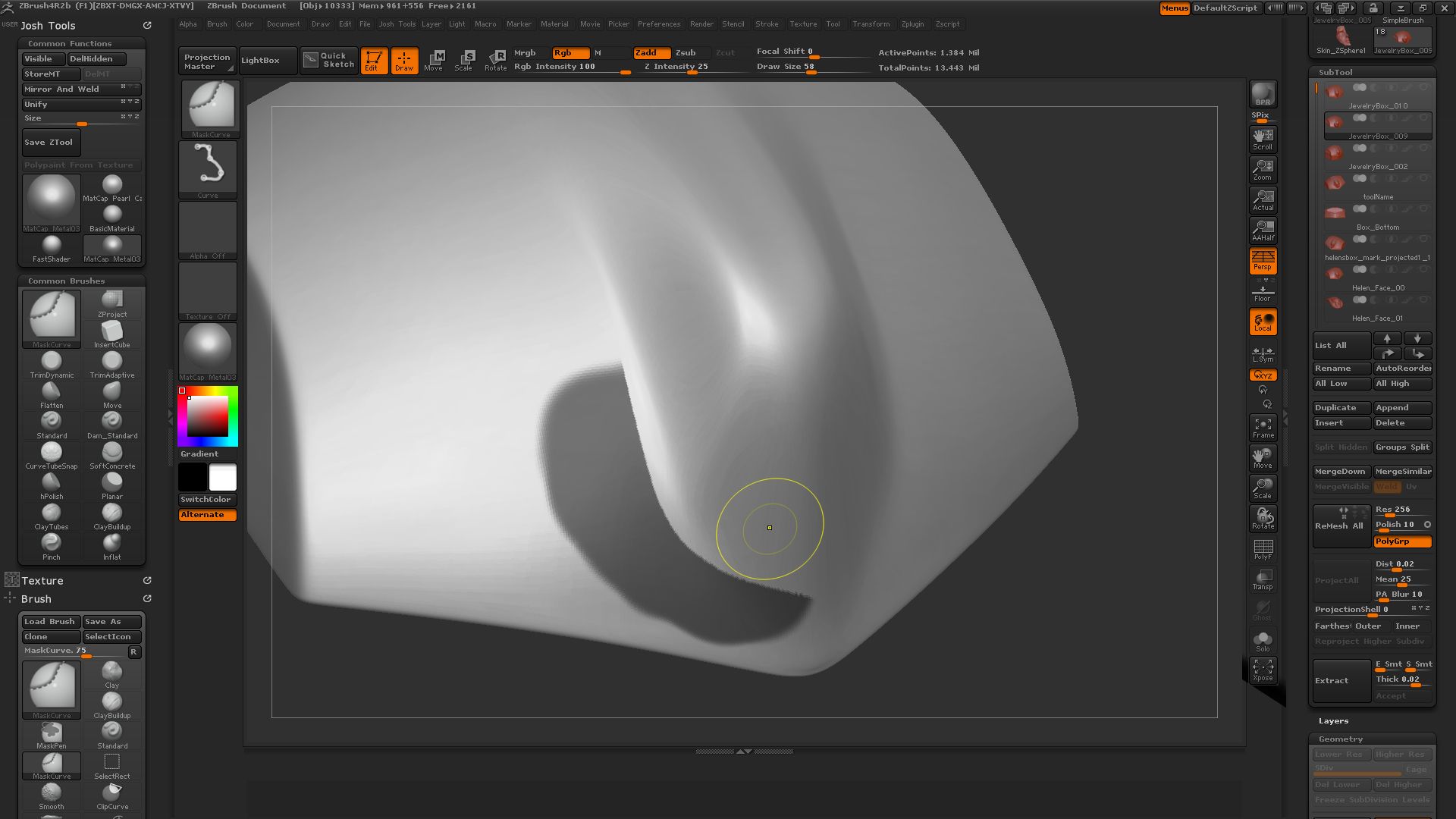The image size is (1456, 819).
Task: Expand the Texture palette
Action: pyautogui.click(x=42, y=581)
